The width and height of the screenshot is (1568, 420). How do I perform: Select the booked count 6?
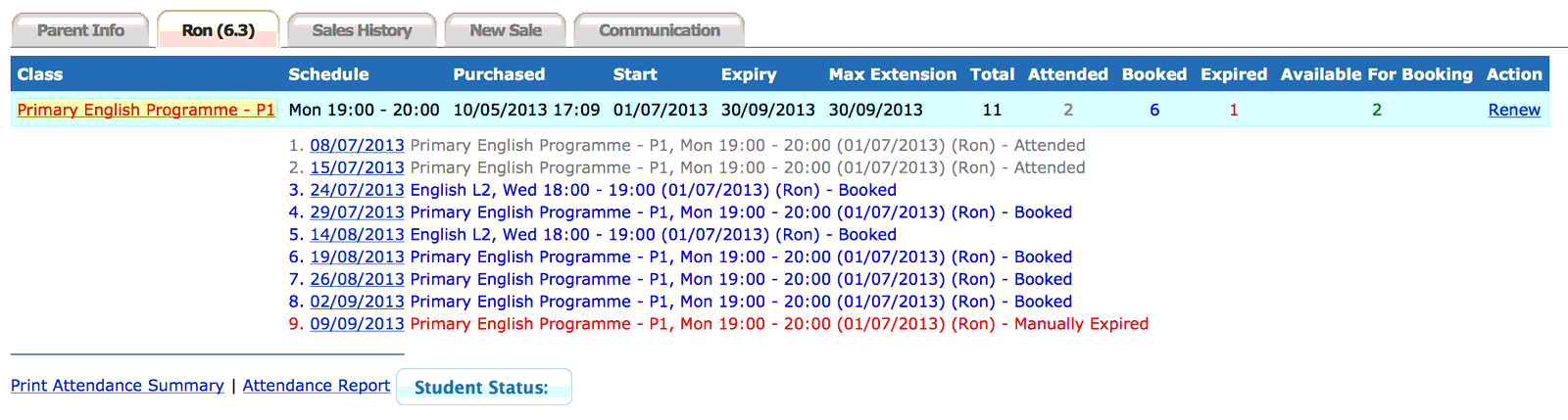click(1154, 110)
